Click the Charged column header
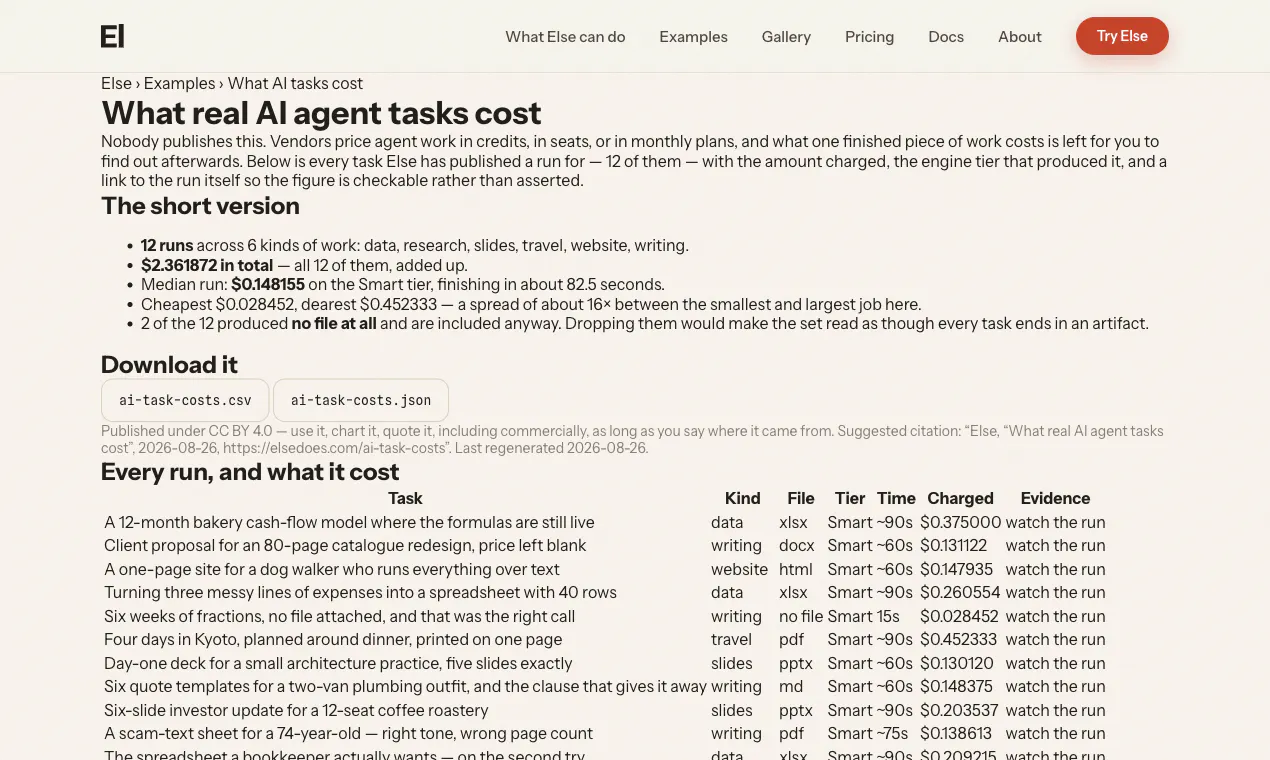Image resolution: width=1270 pixels, height=760 pixels. click(x=960, y=498)
